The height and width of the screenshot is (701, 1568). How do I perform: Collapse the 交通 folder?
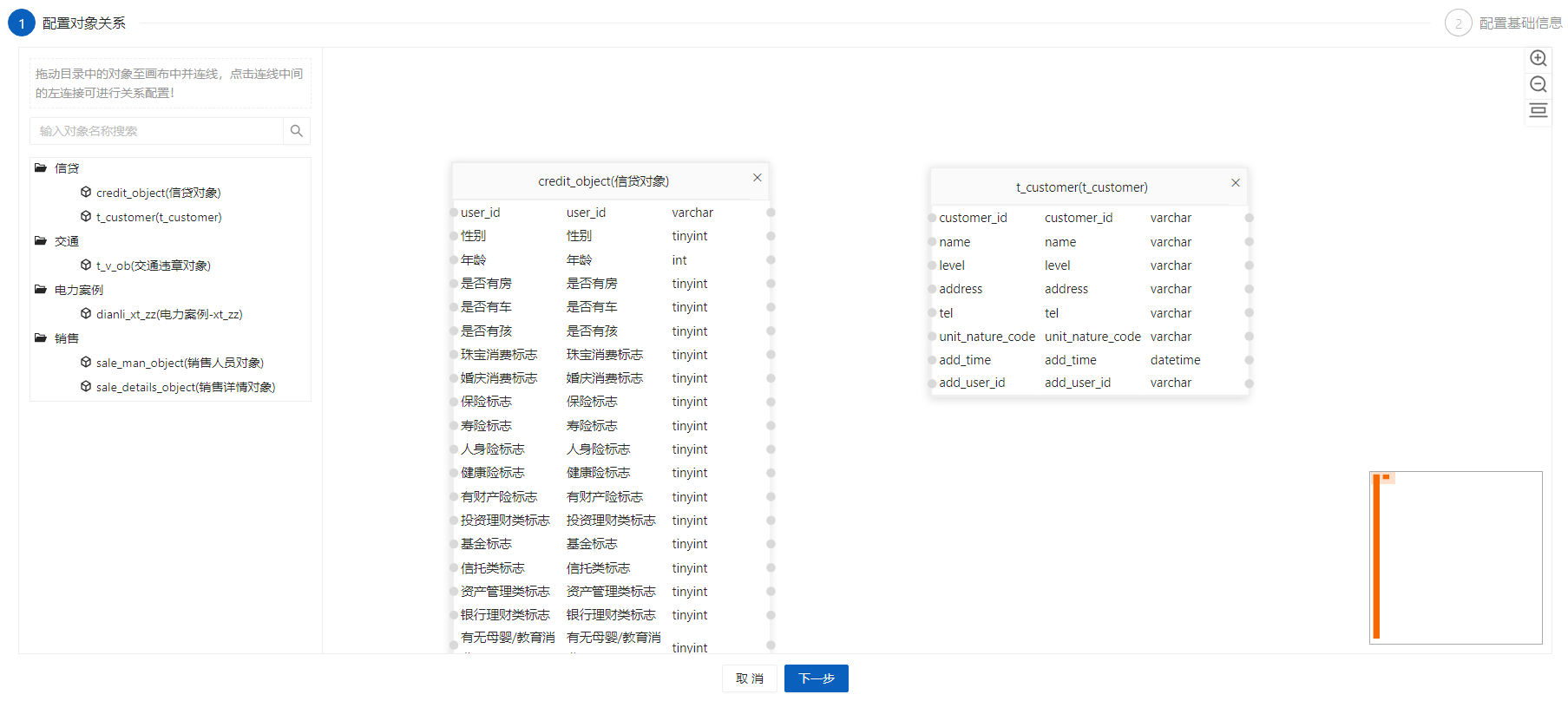[41, 241]
